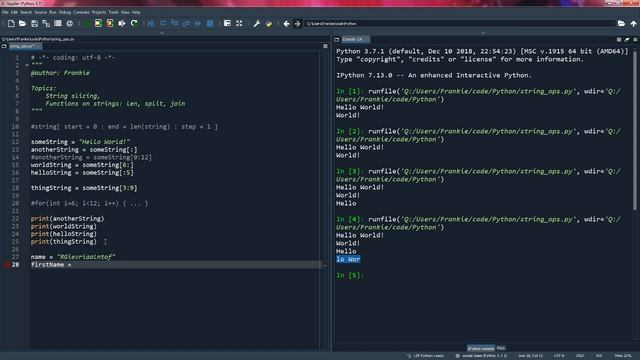Screen dimensions: 640x360
Task: Click the Open file folder icon
Action: (x=22, y=24)
